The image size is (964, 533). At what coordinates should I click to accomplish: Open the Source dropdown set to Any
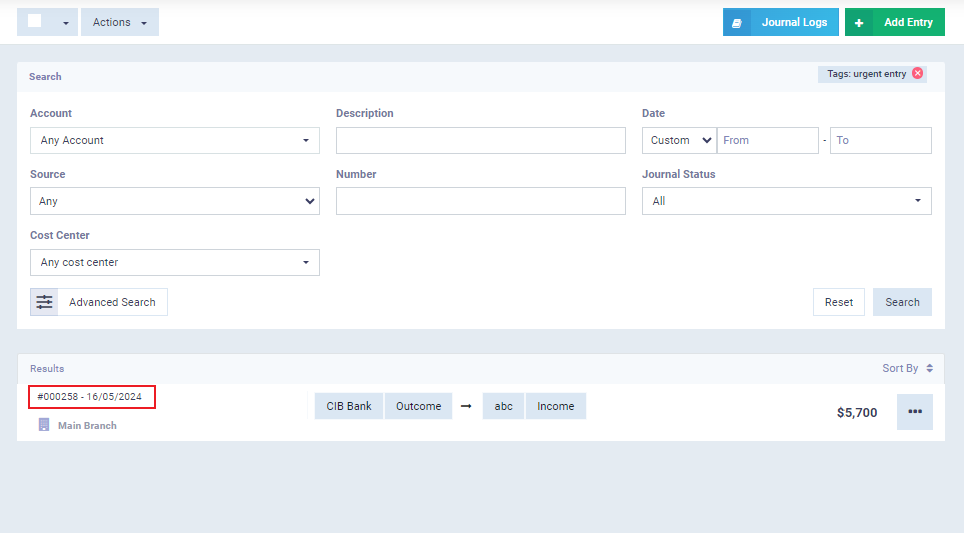click(175, 201)
